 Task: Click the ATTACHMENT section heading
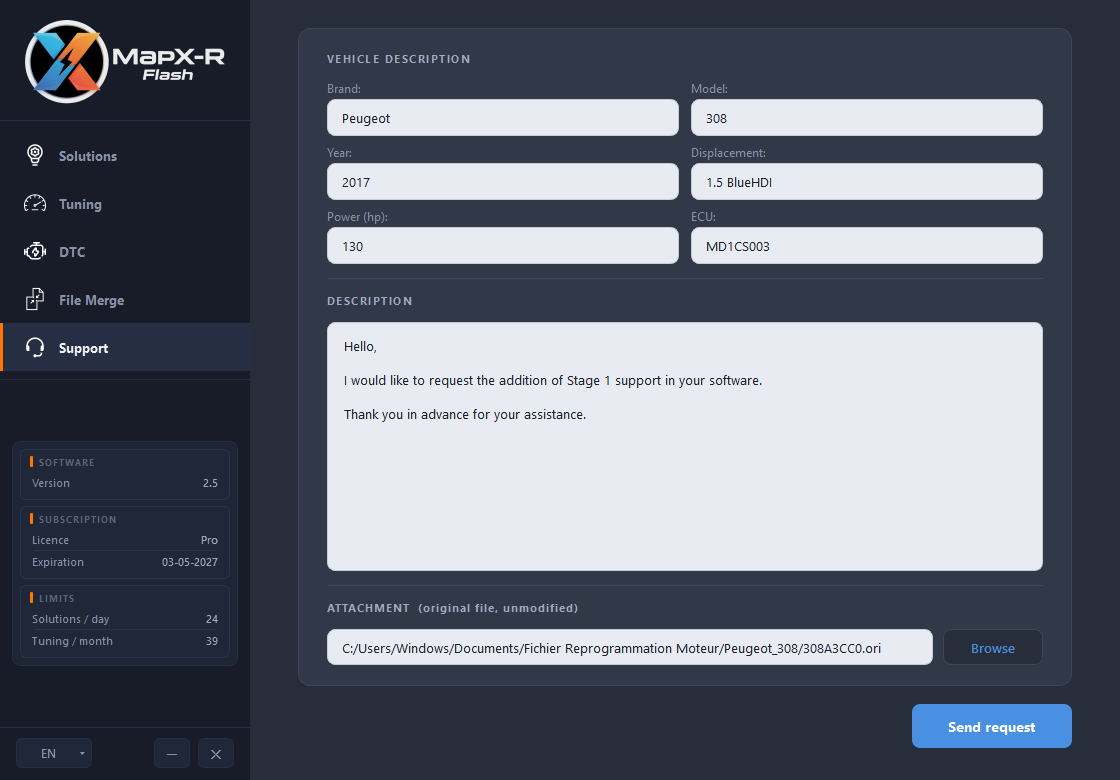368,608
